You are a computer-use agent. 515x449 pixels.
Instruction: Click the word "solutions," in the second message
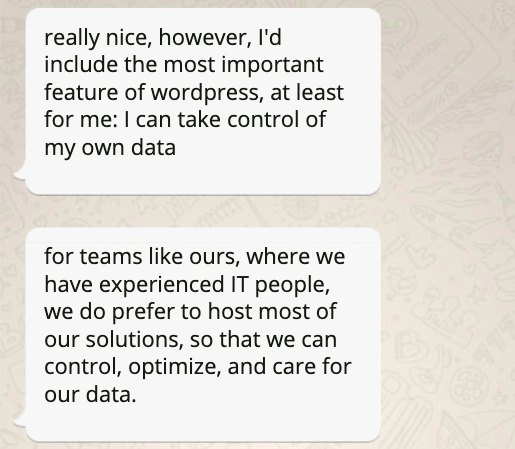(x=135, y=340)
